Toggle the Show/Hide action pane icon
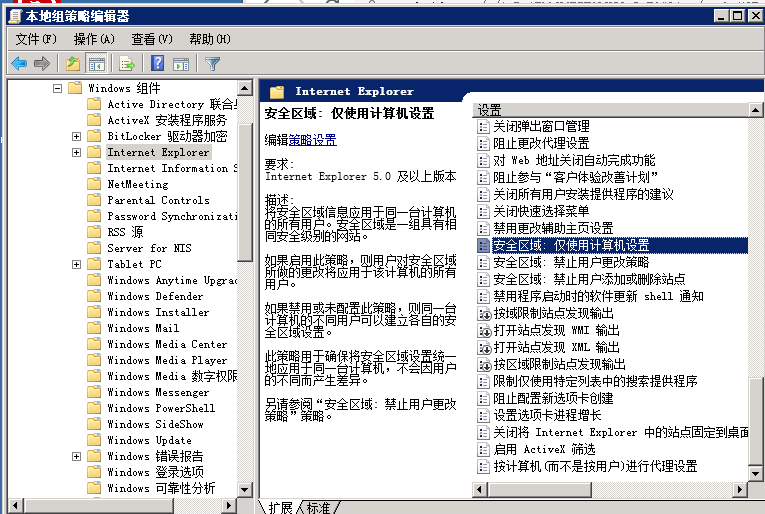The width and height of the screenshot is (765, 514). click(x=181, y=63)
